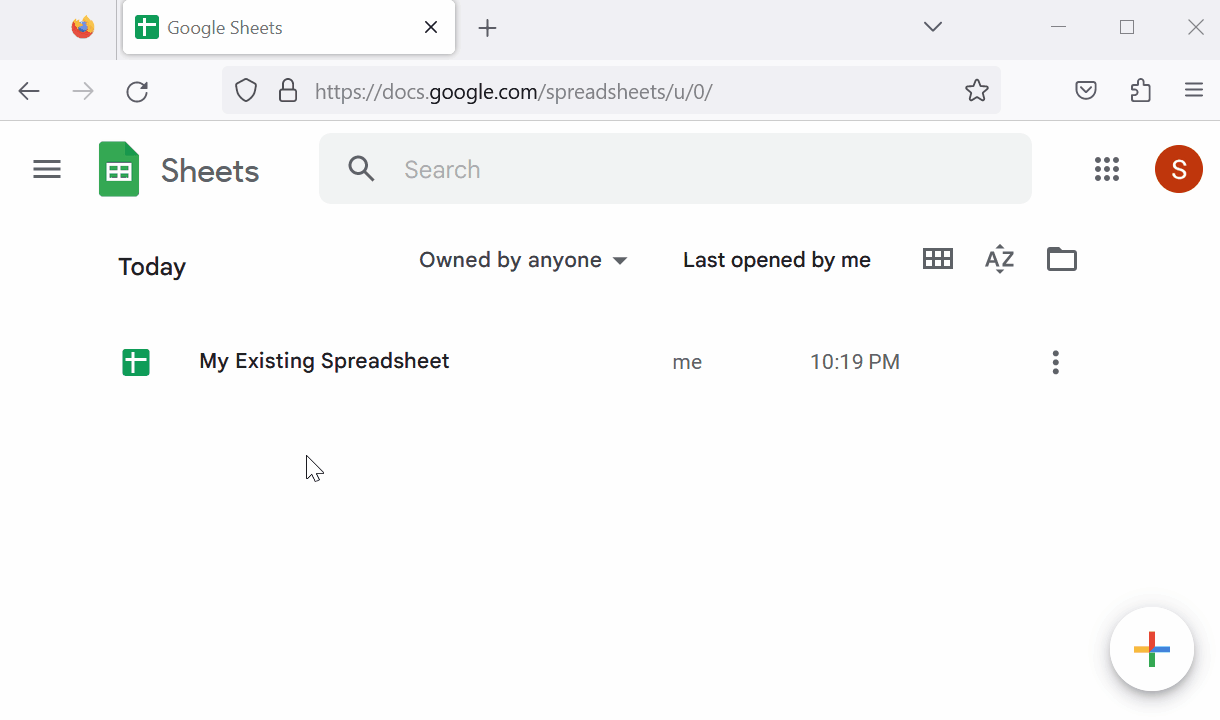
Task: Open the file picker folder icon
Action: [x=1062, y=259]
